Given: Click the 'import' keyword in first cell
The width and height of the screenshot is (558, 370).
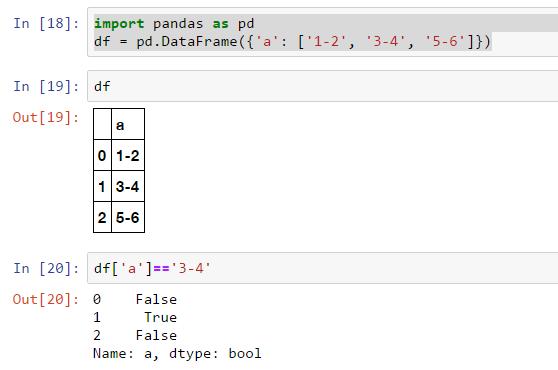Looking at the screenshot, I should tap(119, 24).
